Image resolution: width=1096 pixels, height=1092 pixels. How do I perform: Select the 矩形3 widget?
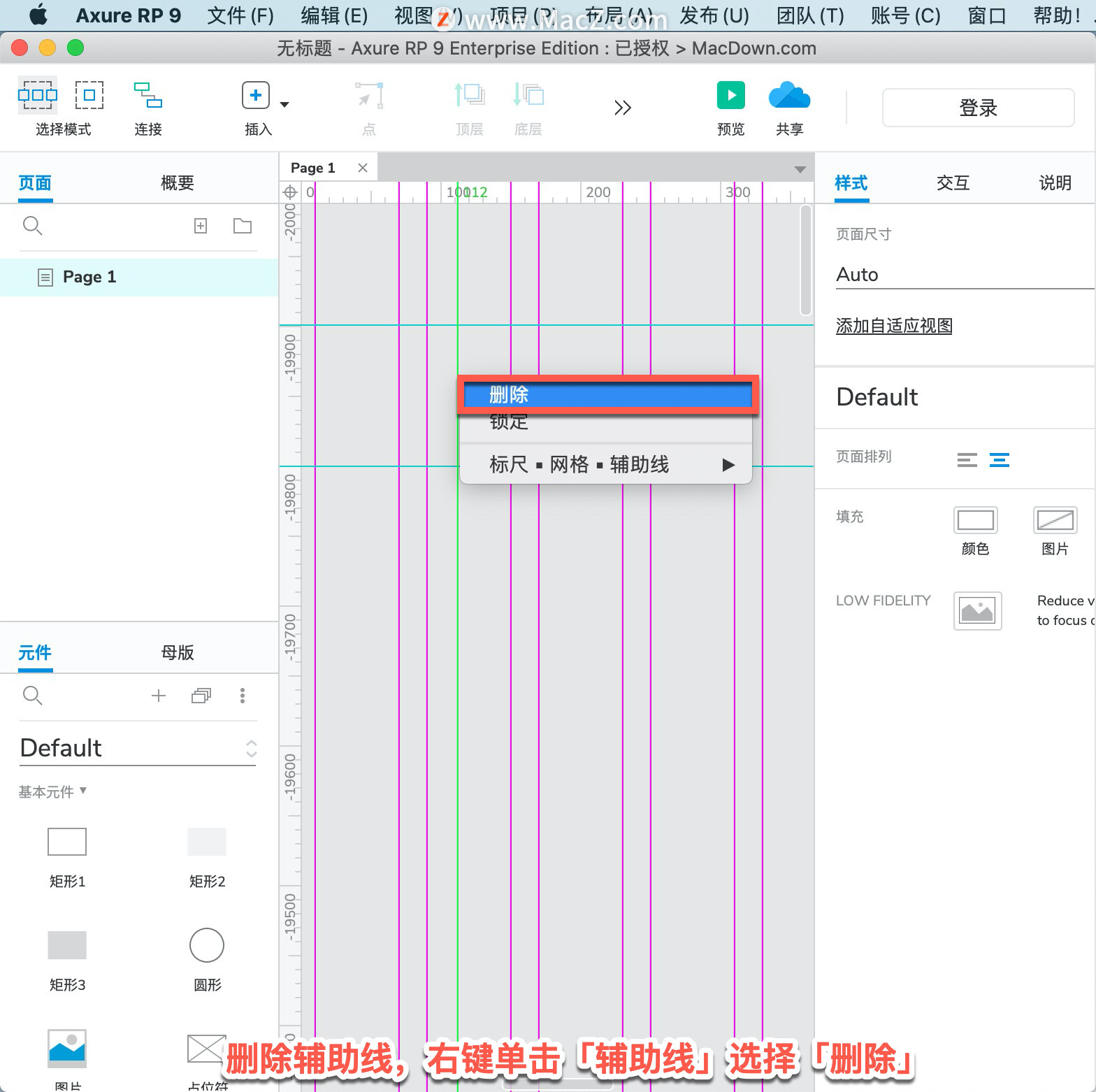67,946
